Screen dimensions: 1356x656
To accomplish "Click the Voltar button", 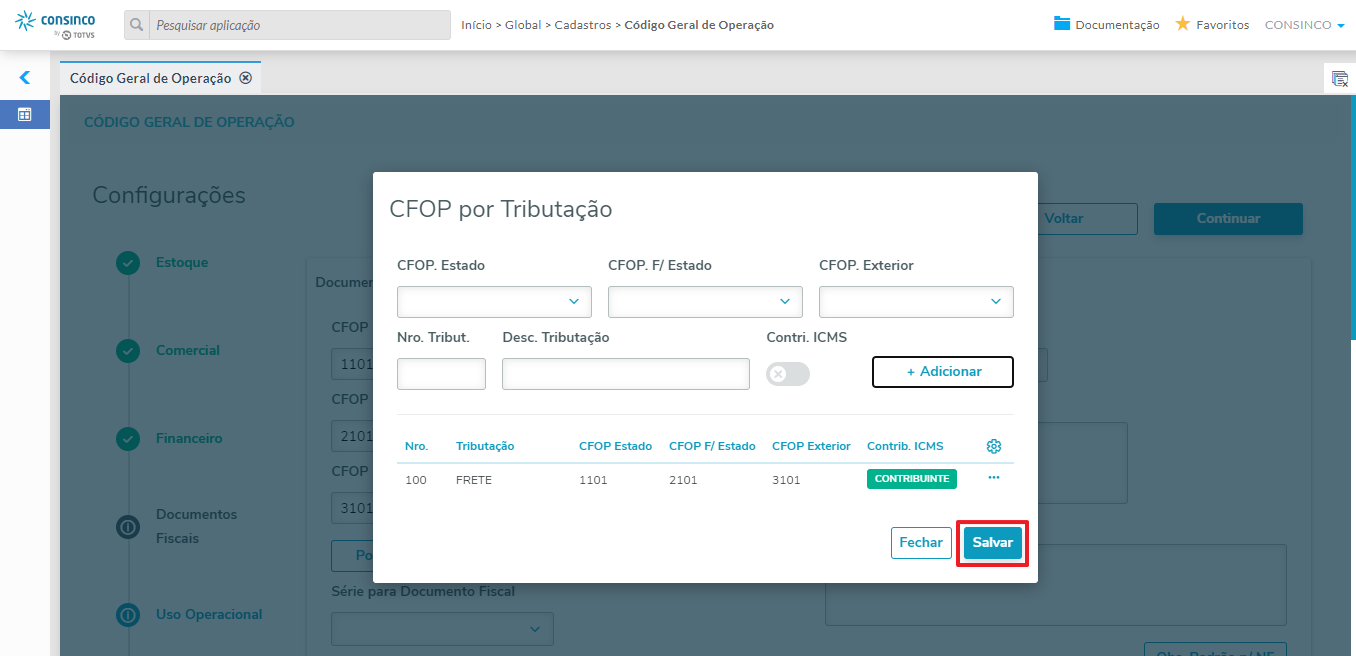I will tap(1063, 219).
